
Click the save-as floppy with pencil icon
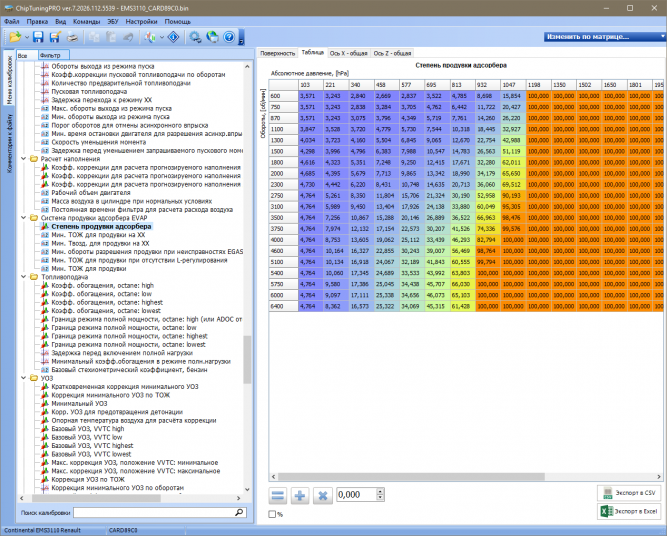click(x=55, y=37)
